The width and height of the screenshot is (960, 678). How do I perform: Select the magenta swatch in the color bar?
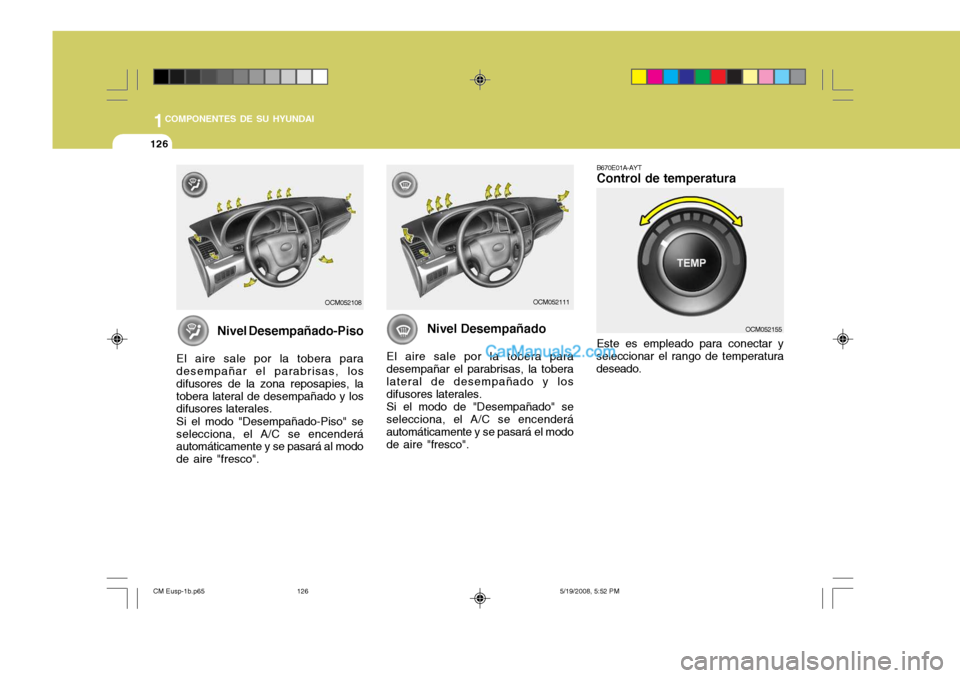[x=655, y=77]
